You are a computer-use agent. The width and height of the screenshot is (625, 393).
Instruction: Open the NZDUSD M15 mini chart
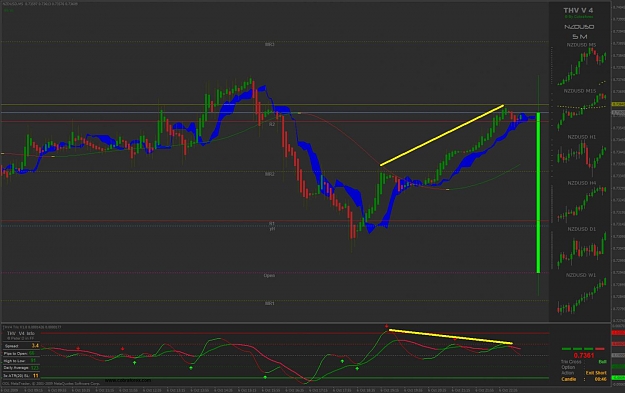(581, 111)
